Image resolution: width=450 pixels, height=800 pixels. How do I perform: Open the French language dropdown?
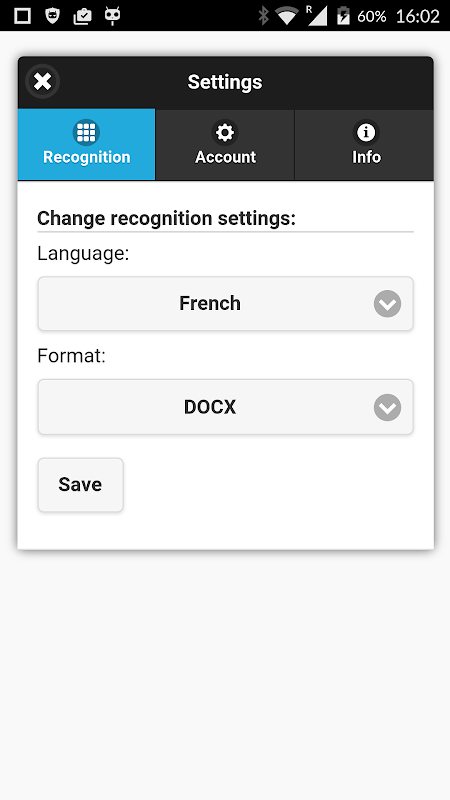[x=226, y=304]
